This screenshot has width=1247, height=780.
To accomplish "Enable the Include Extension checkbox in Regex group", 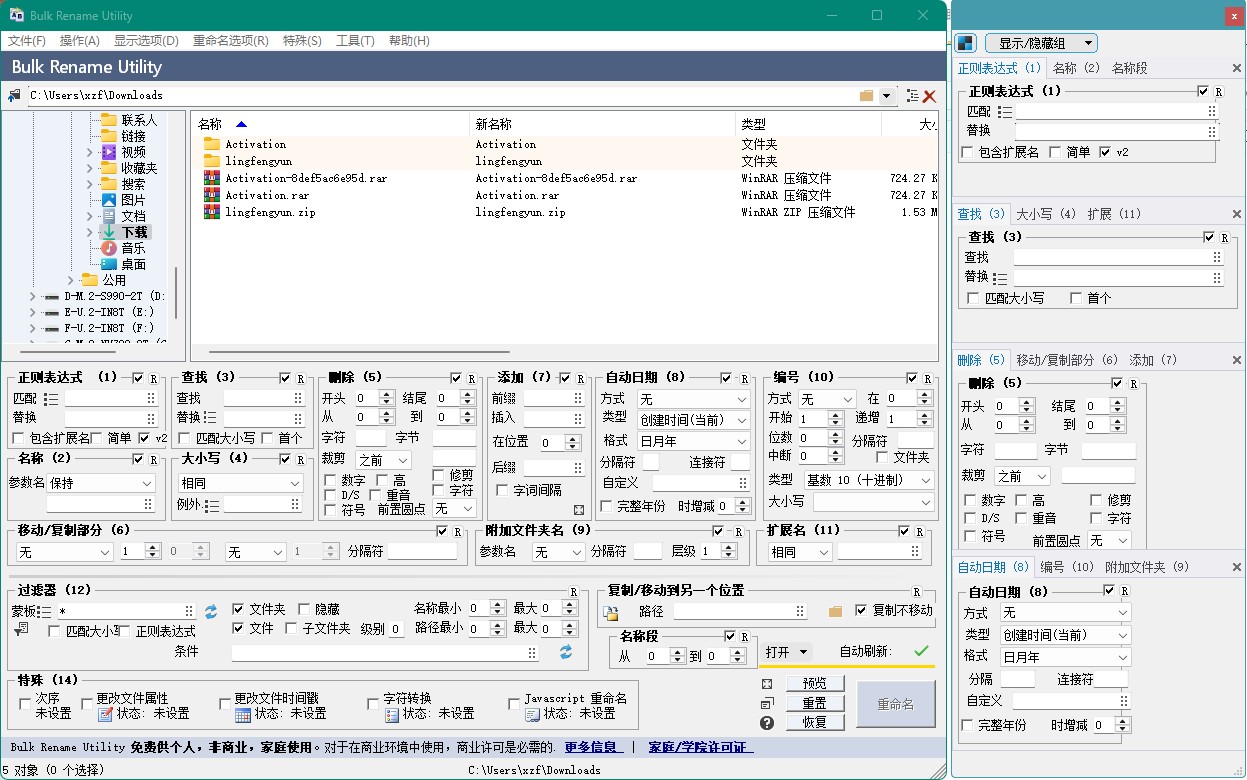I will 18,438.
